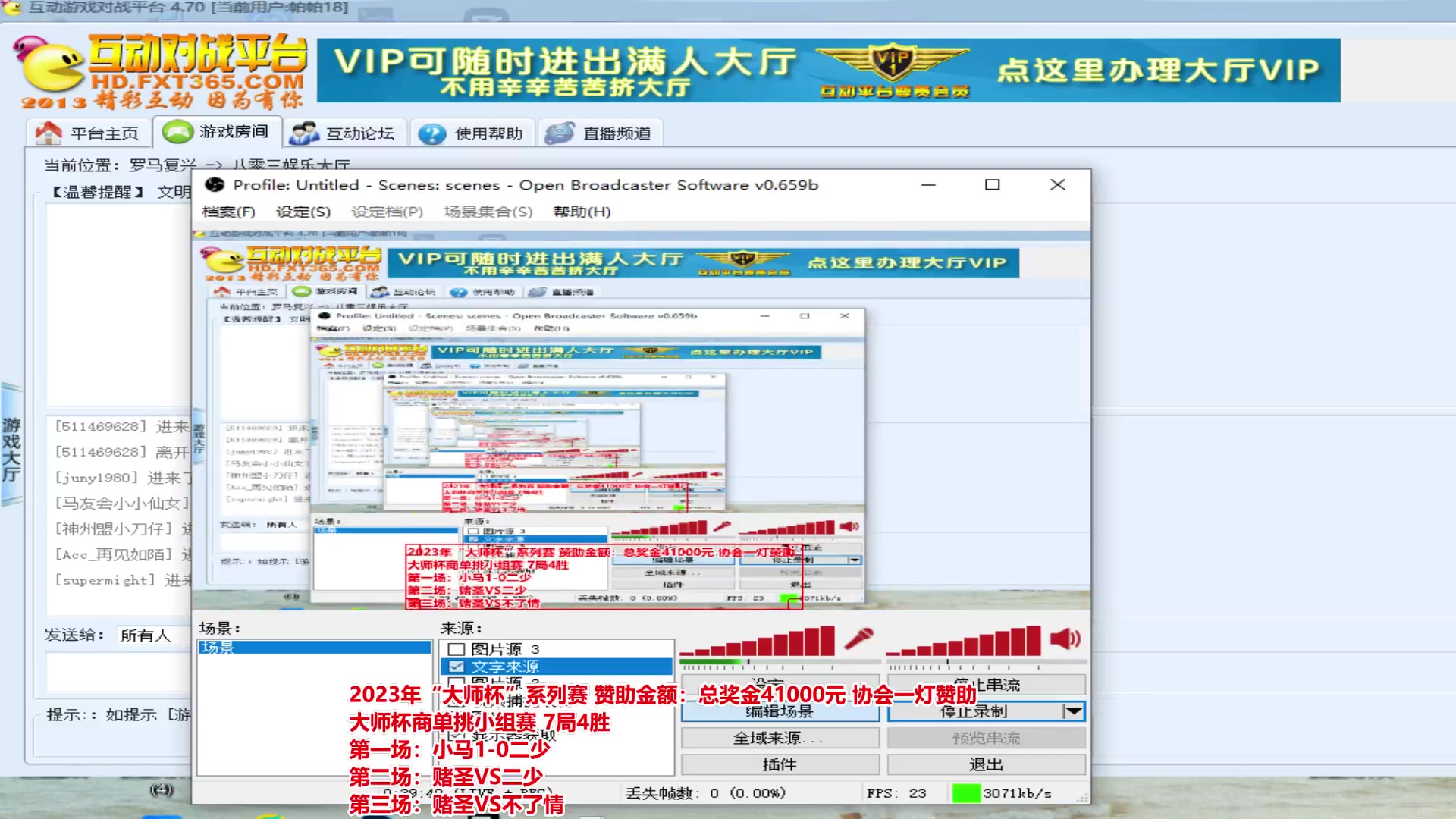Minimize the OBS window
Viewport: 1456px width, 819px height.
pos(928,185)
